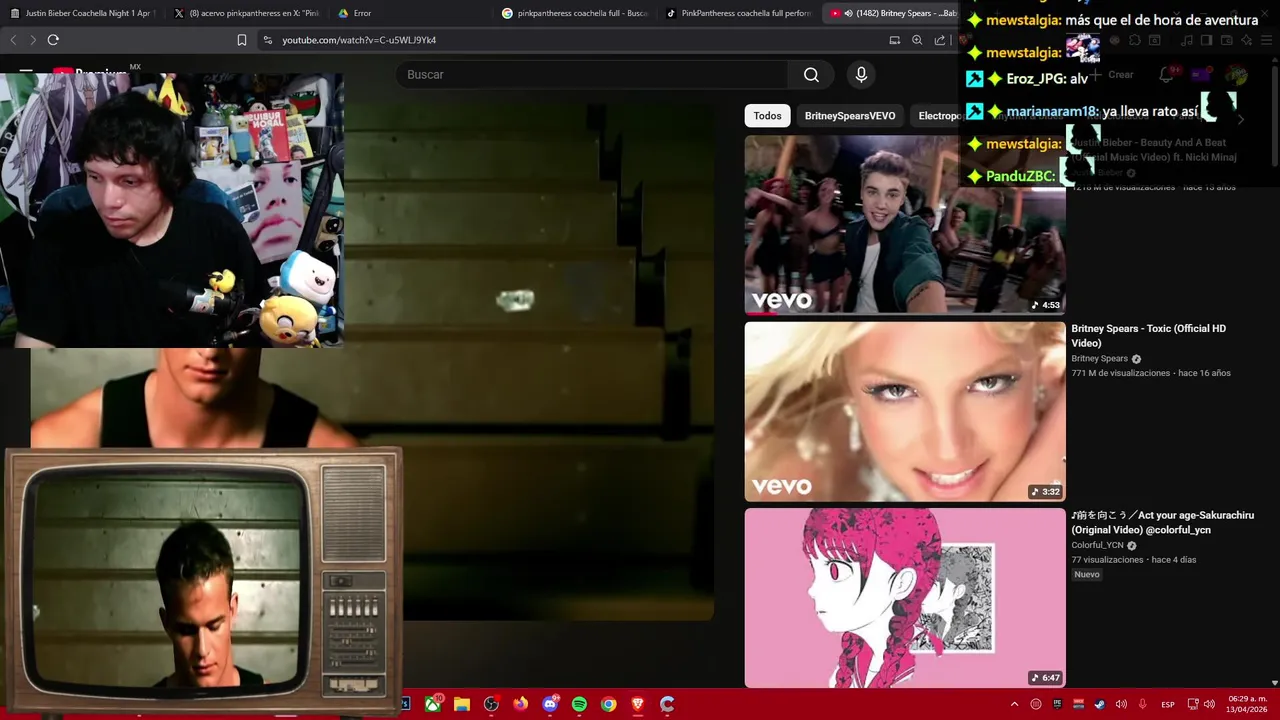
Task: Open File Explorer from taskbar
Action: coord(462,704)
